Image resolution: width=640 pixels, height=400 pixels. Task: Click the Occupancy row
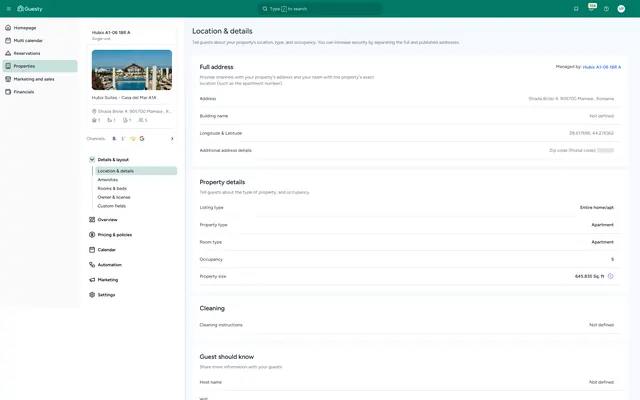click(x=409, y=259)
